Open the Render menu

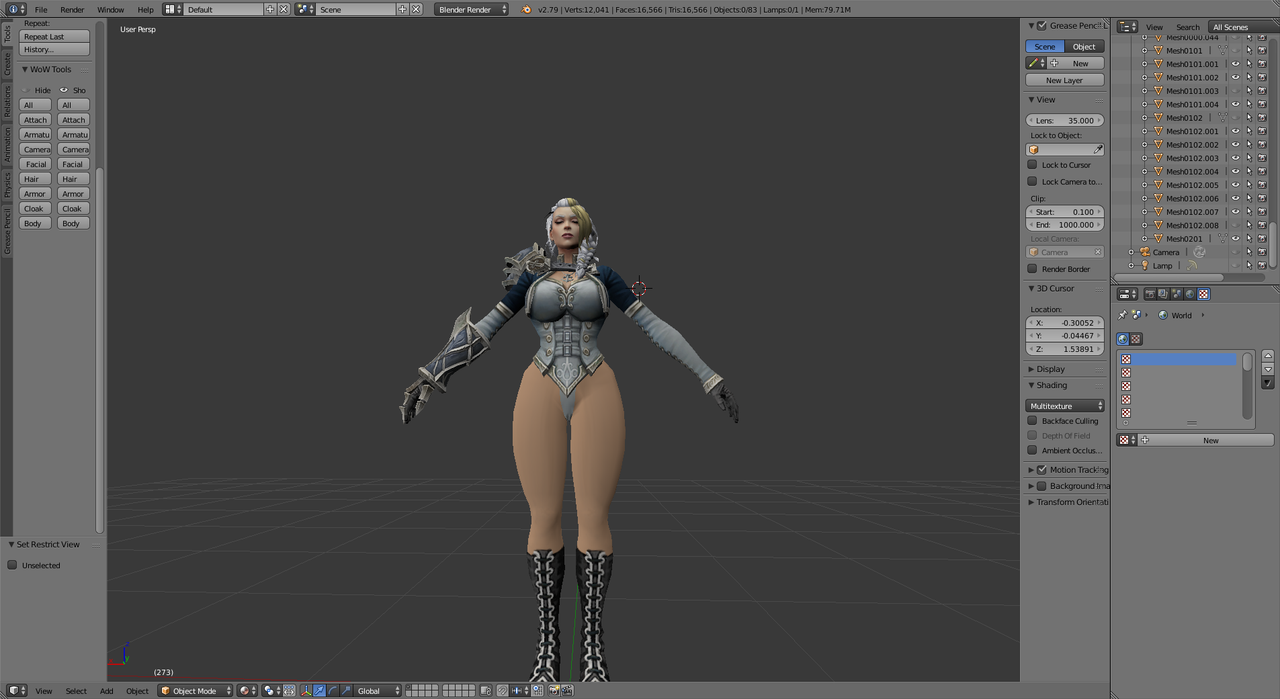click(72, 9)
